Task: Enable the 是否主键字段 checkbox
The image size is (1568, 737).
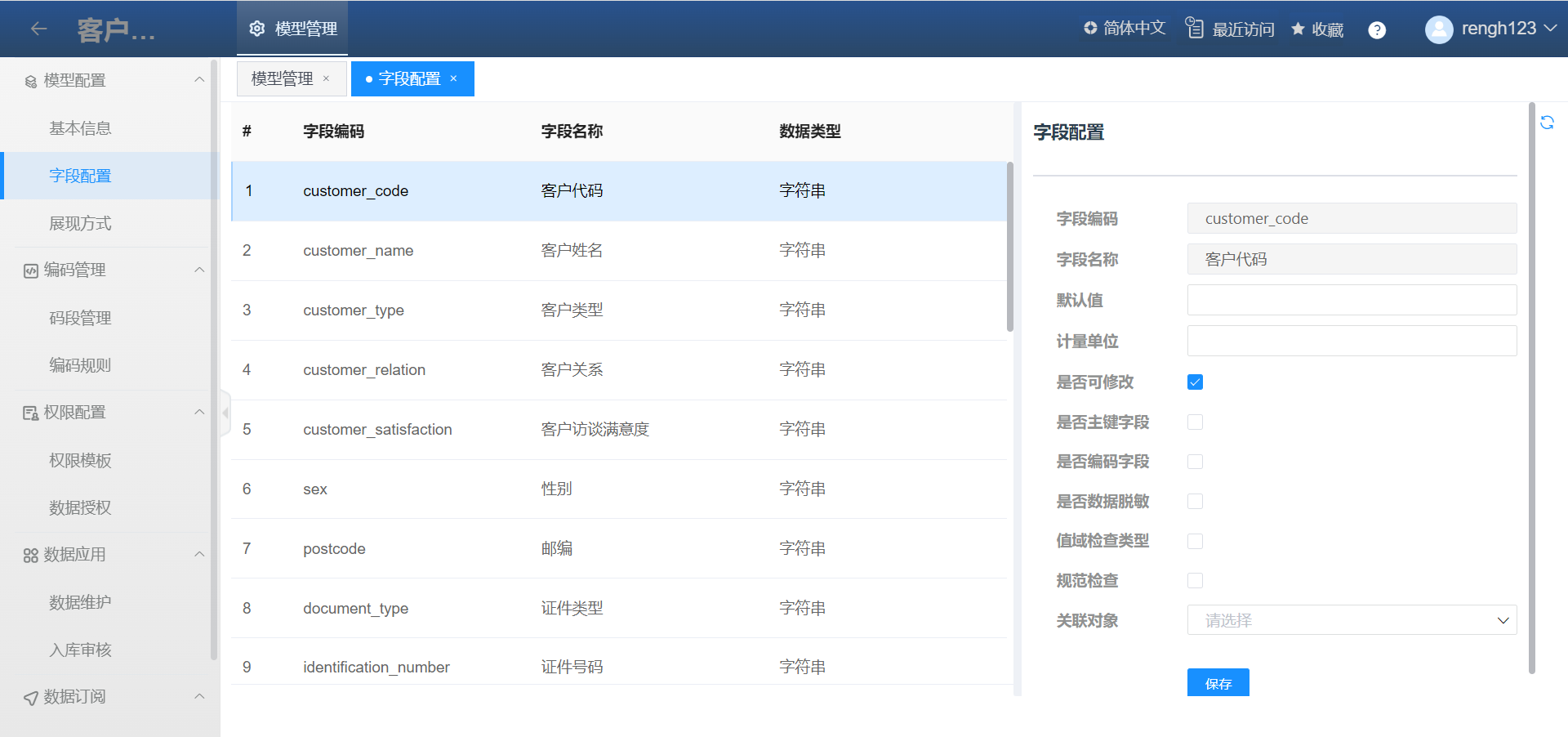Action: coord(1195,422)
